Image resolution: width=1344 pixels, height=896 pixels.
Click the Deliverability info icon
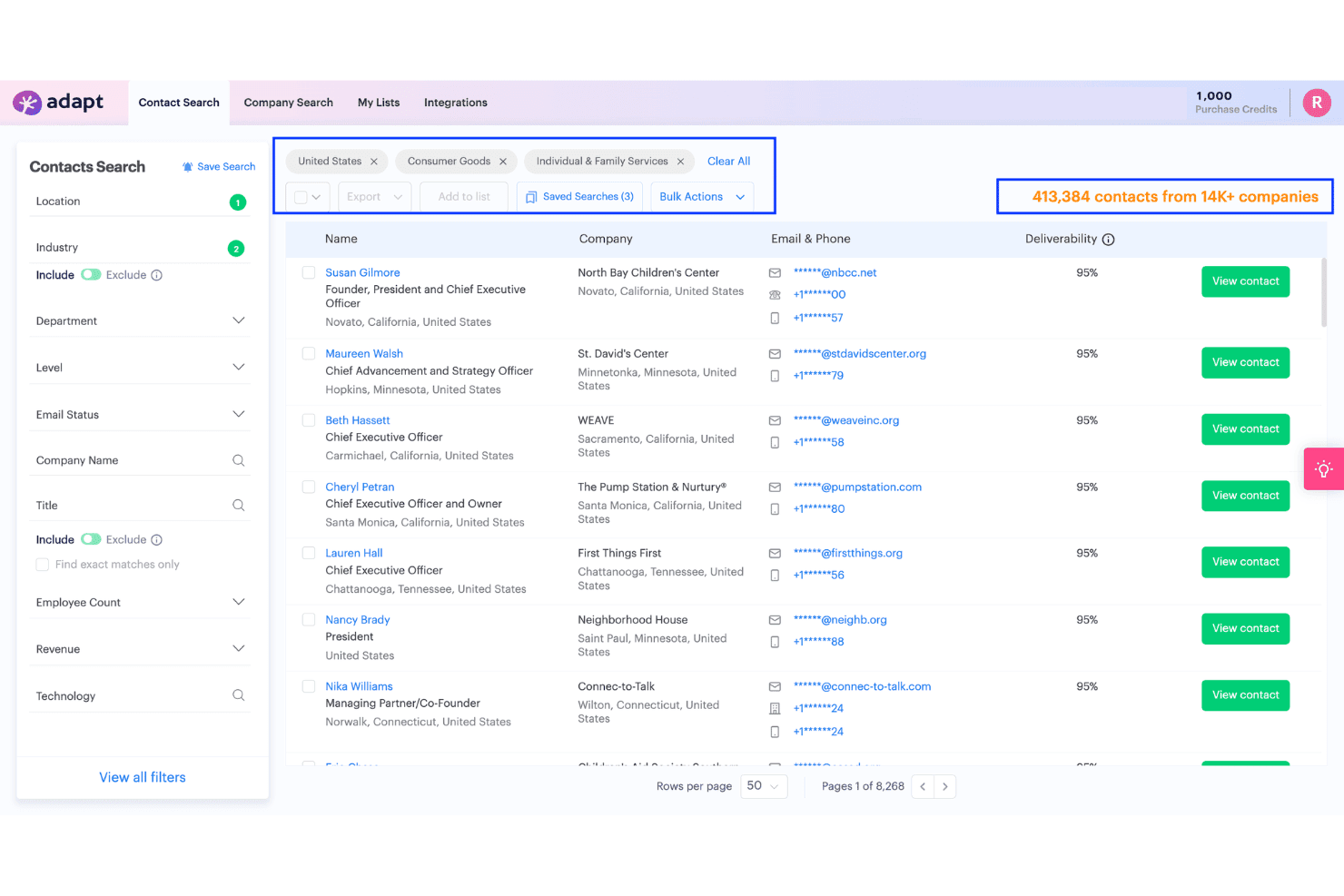click(x=1108, y=240)
